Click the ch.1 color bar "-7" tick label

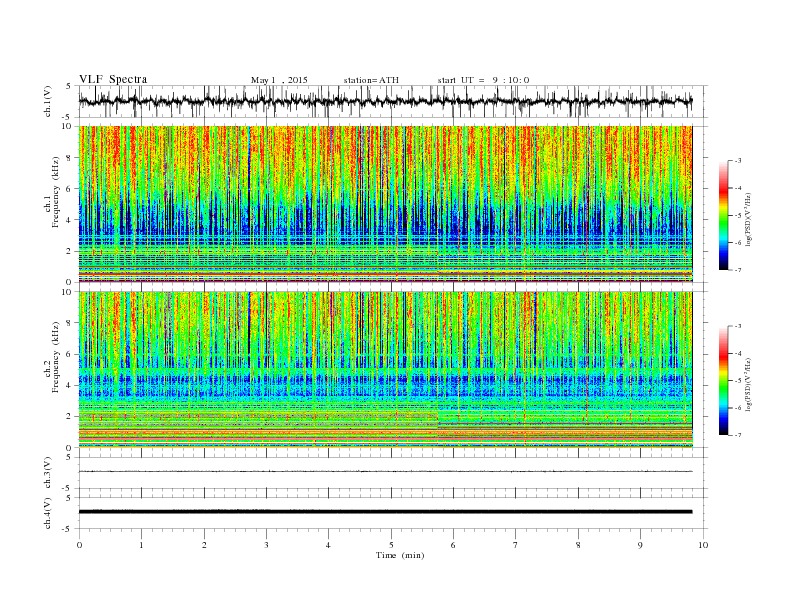coord(738,270)
